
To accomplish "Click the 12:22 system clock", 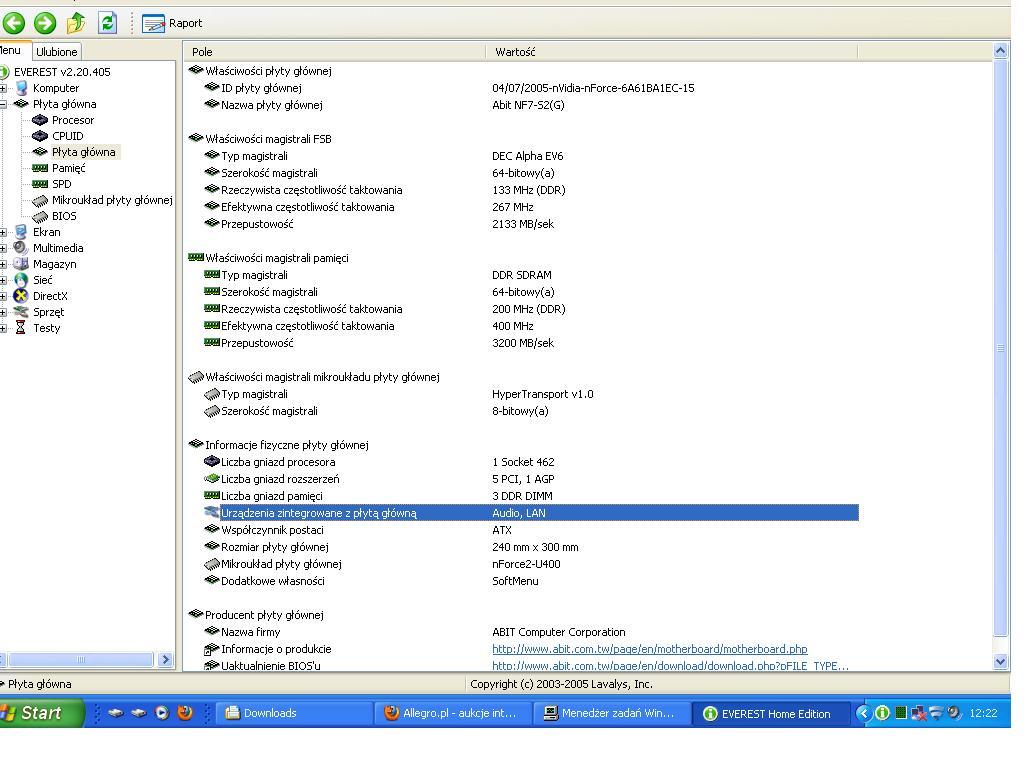I will coord(984,714).
